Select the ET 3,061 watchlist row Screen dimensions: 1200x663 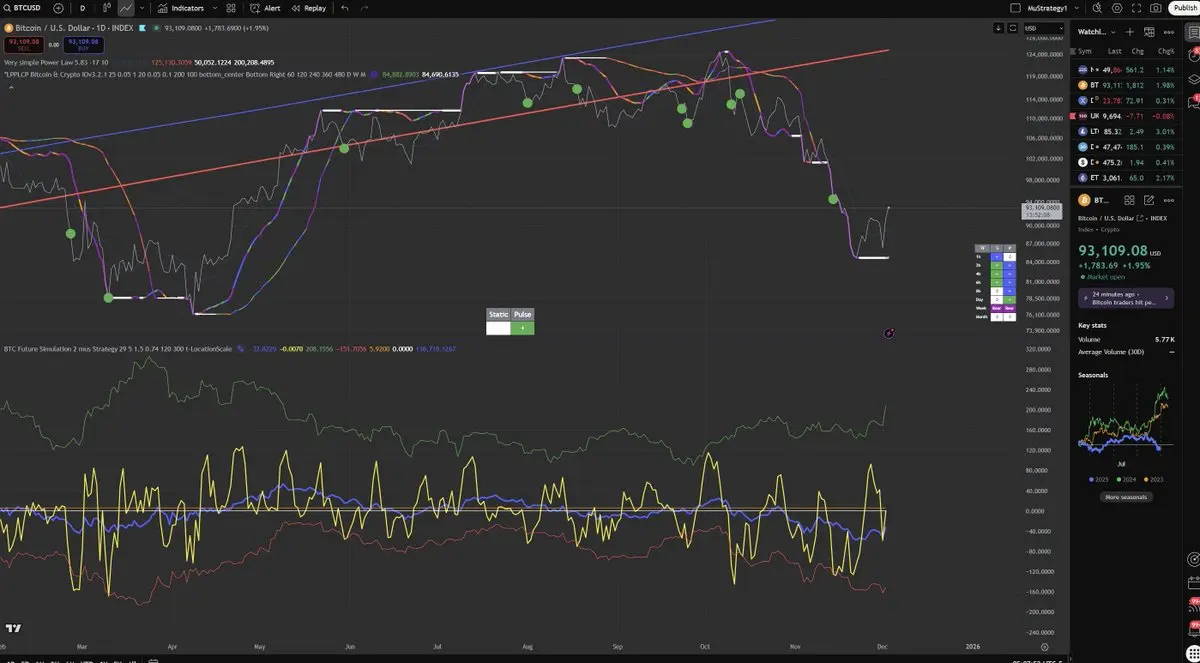click(1126, 177)
